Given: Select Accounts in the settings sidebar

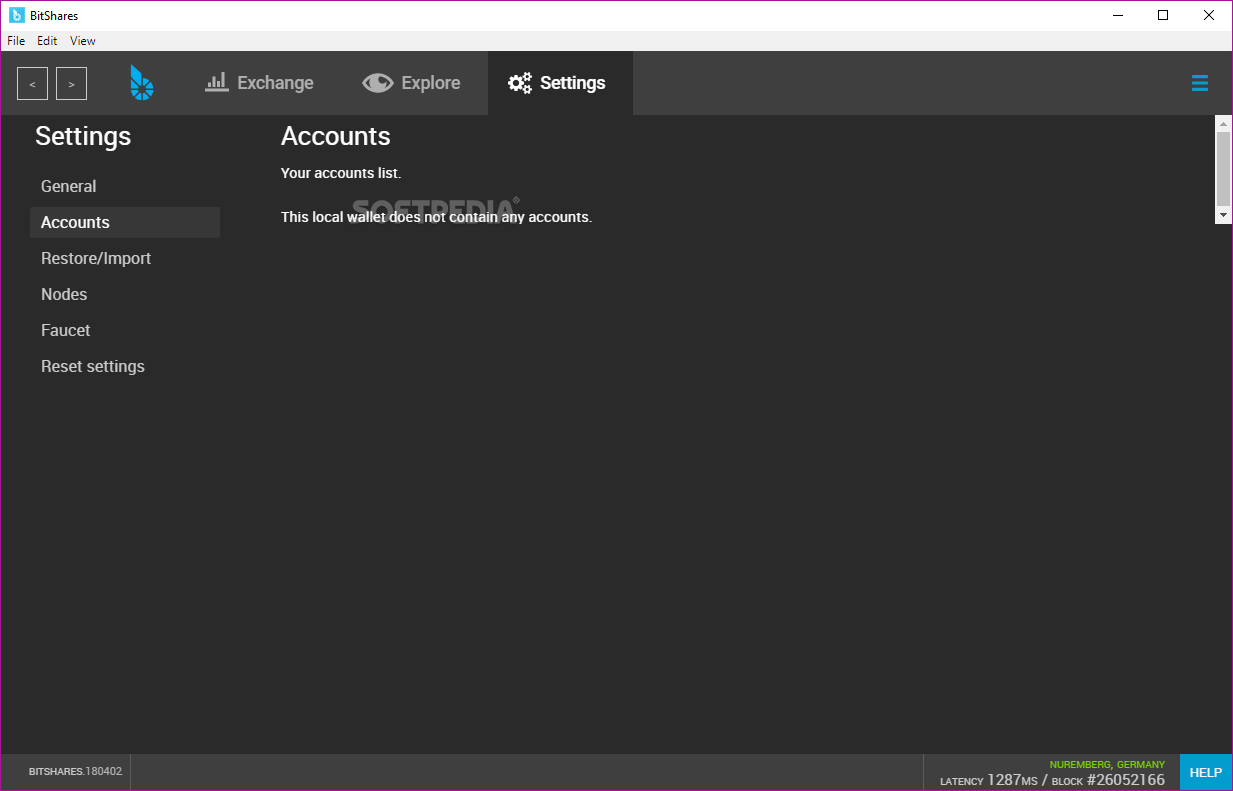Looking at the screenshot, I should tap(125, 222).
